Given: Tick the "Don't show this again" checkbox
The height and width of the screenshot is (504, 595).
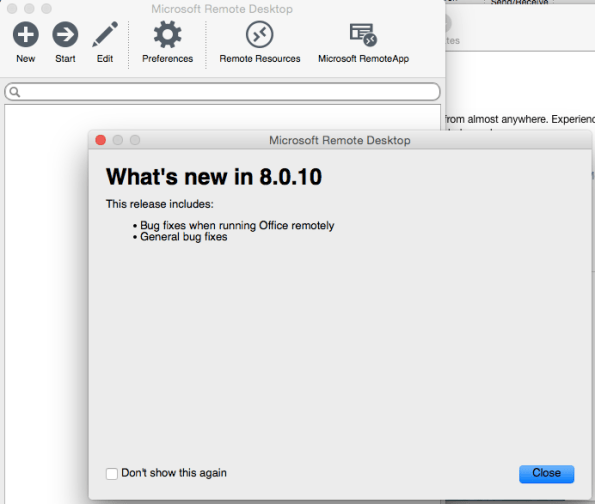Looking at the screenshot, I should pos(112,474).
